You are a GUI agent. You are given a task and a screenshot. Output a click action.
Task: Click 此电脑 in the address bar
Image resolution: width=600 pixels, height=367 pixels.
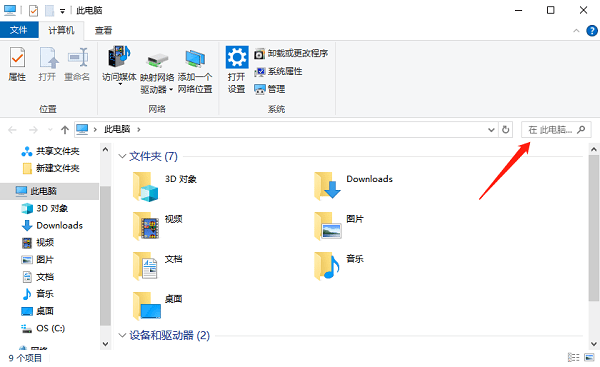pos(117,129)
